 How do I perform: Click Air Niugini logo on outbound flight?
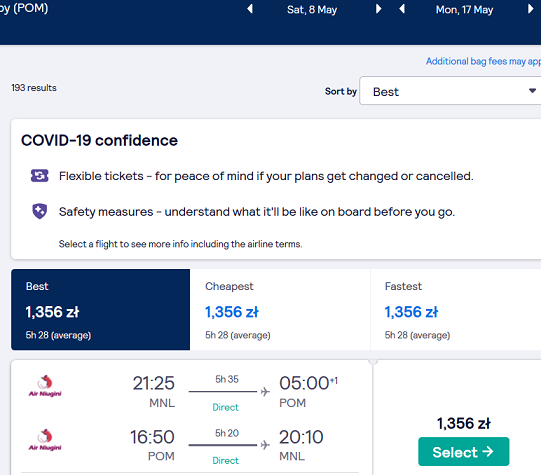45,386
